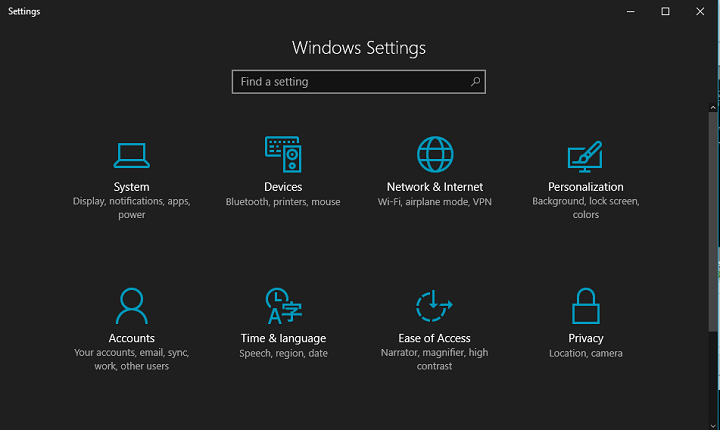This screenshot has height=430, width=720.
Task: Click 'Background, lock screen, colors' description
Action: click(x=586, y=208)
